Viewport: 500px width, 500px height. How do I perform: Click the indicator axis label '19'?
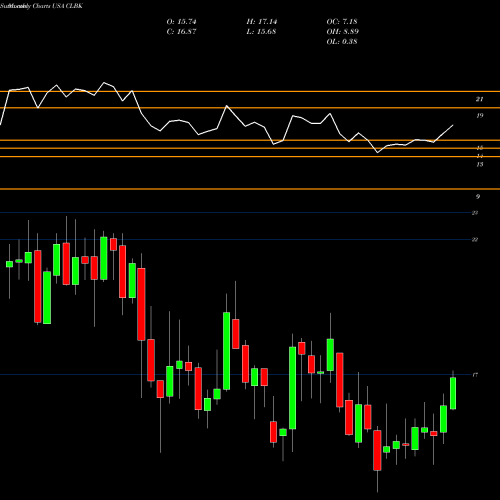pyautogui.click(x=479, y=116)
